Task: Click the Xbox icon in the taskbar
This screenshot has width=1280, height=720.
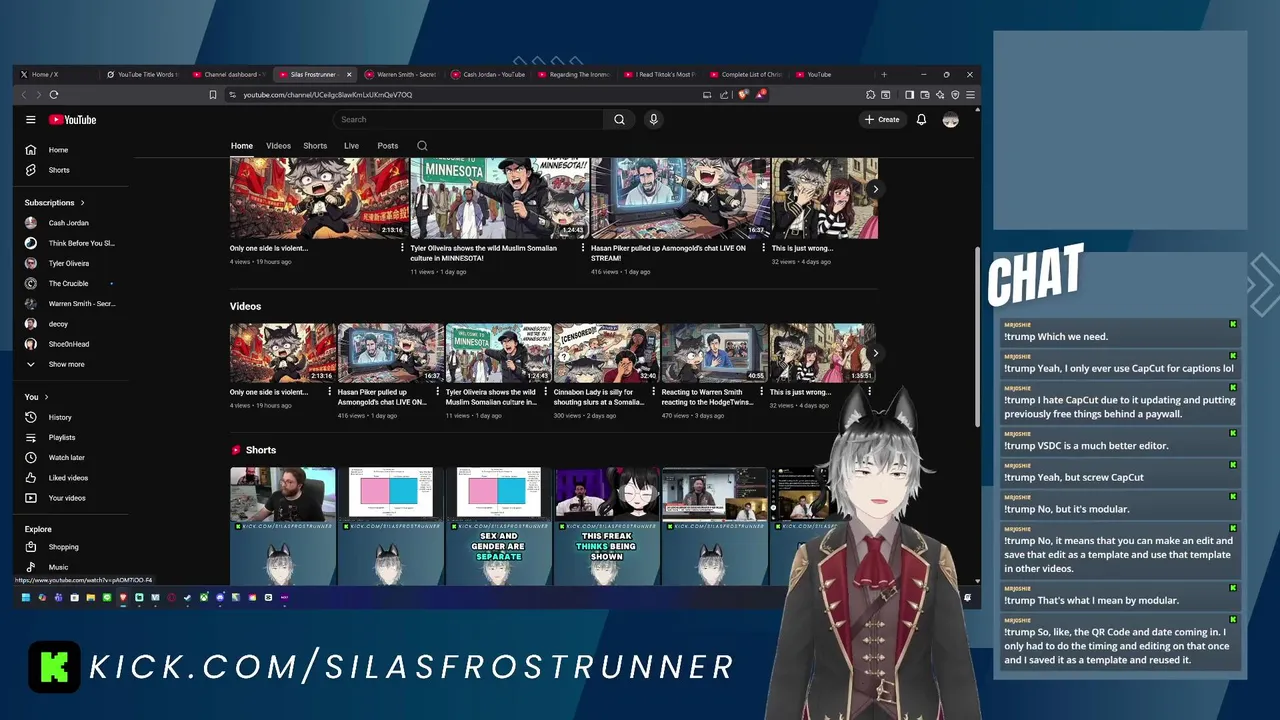Action: (204, 598)
